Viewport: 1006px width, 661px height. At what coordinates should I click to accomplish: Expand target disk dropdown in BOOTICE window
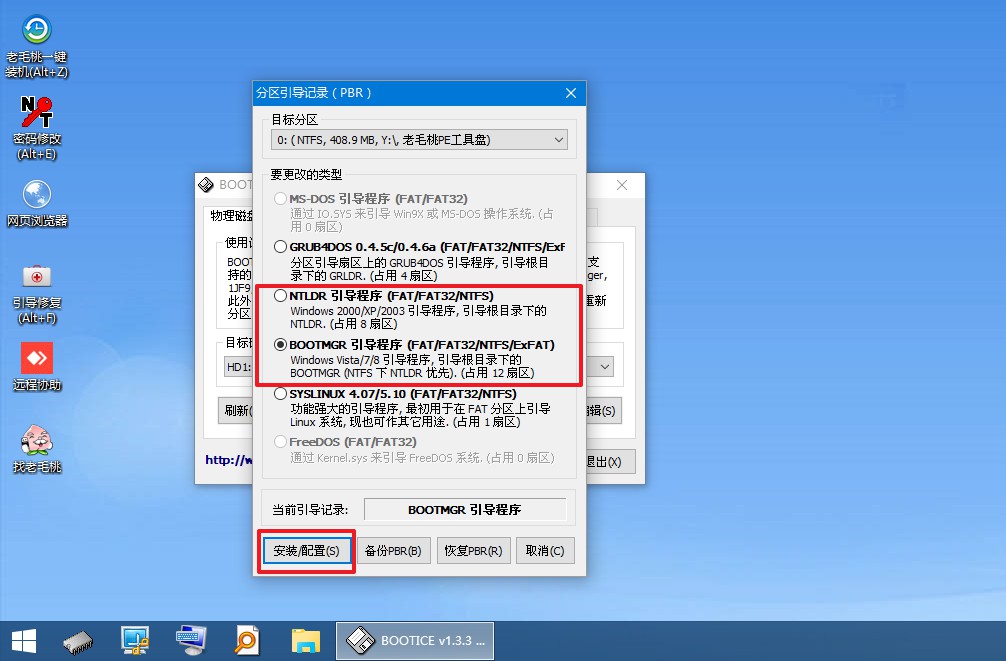(605, 367)
